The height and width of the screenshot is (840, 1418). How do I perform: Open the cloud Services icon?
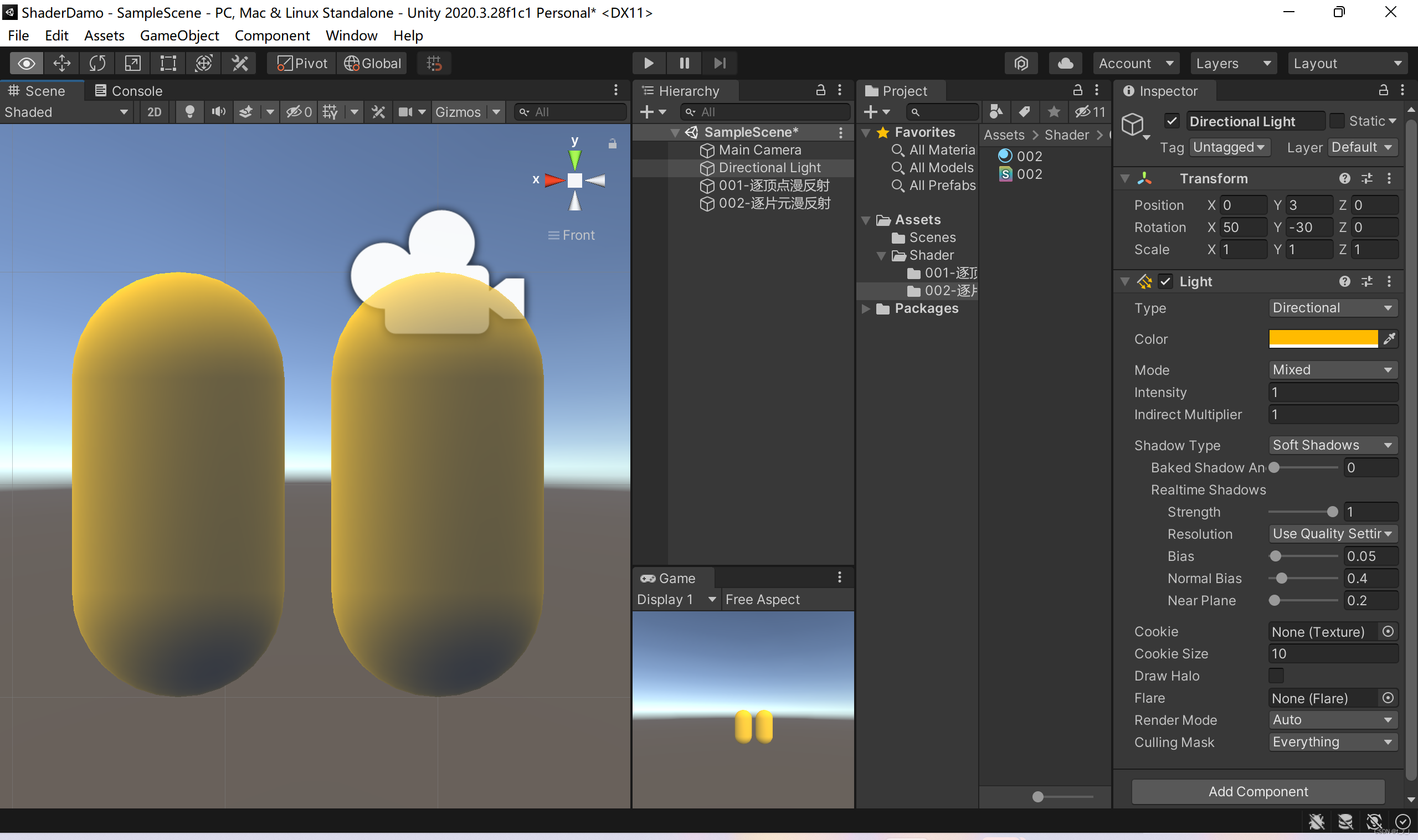1065,63
